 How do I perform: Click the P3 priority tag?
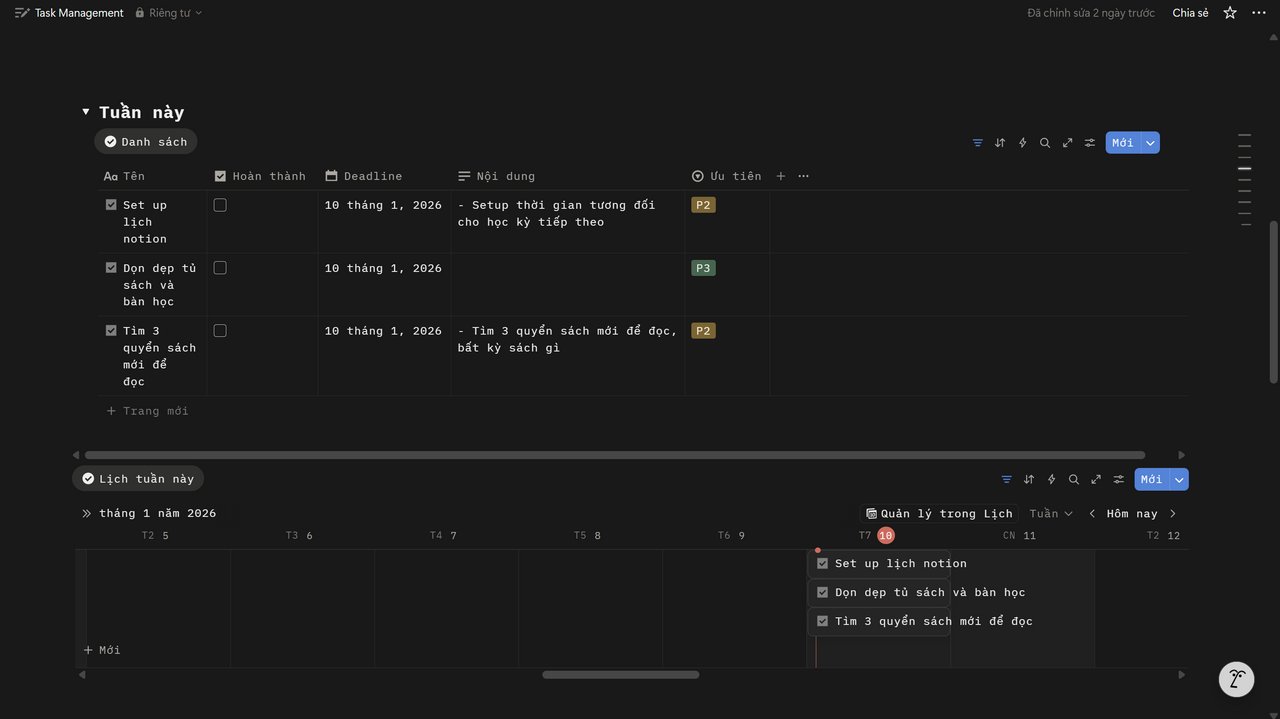click(703, 268)
